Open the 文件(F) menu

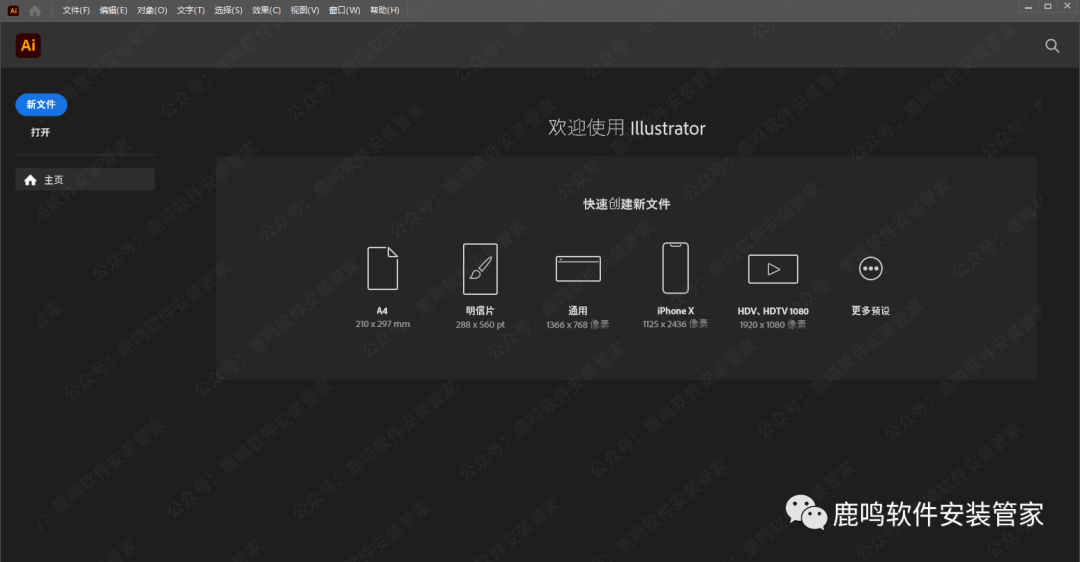pyautogui.click(x=76, y=10)
